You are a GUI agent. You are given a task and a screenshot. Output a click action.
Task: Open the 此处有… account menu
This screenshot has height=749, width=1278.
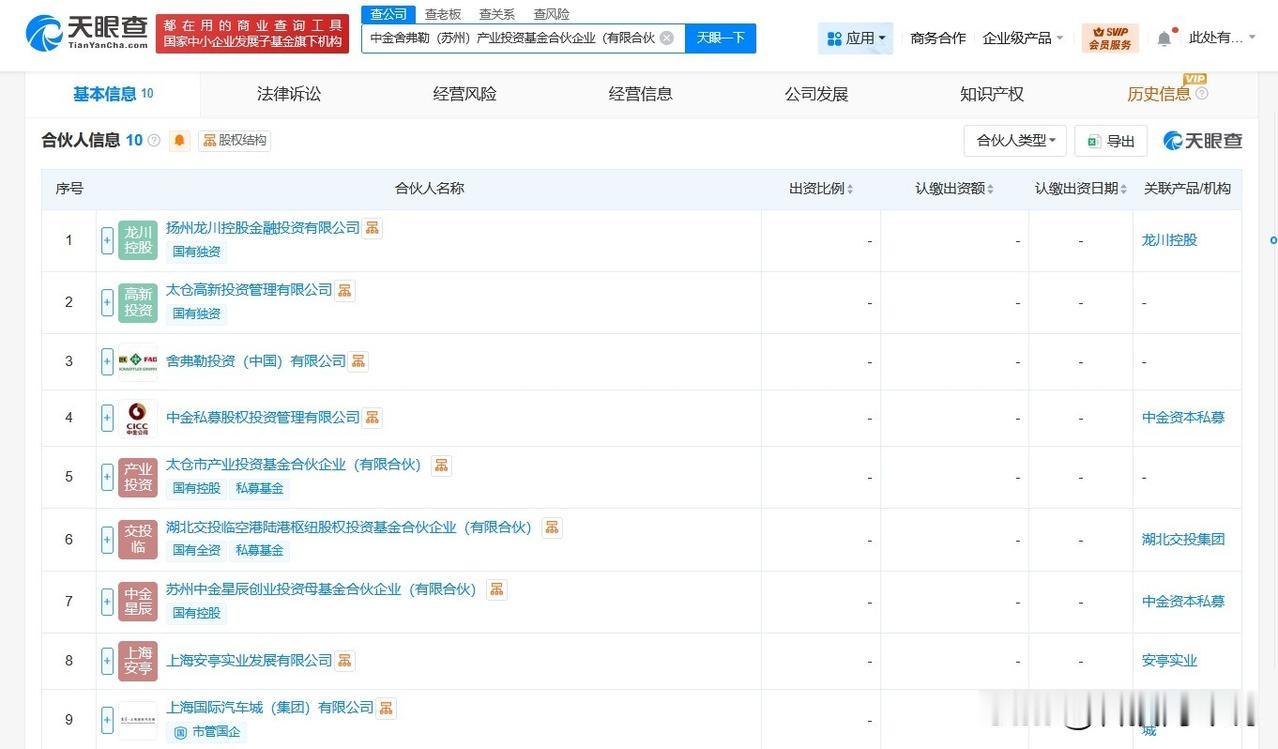tap(1222, 38)
